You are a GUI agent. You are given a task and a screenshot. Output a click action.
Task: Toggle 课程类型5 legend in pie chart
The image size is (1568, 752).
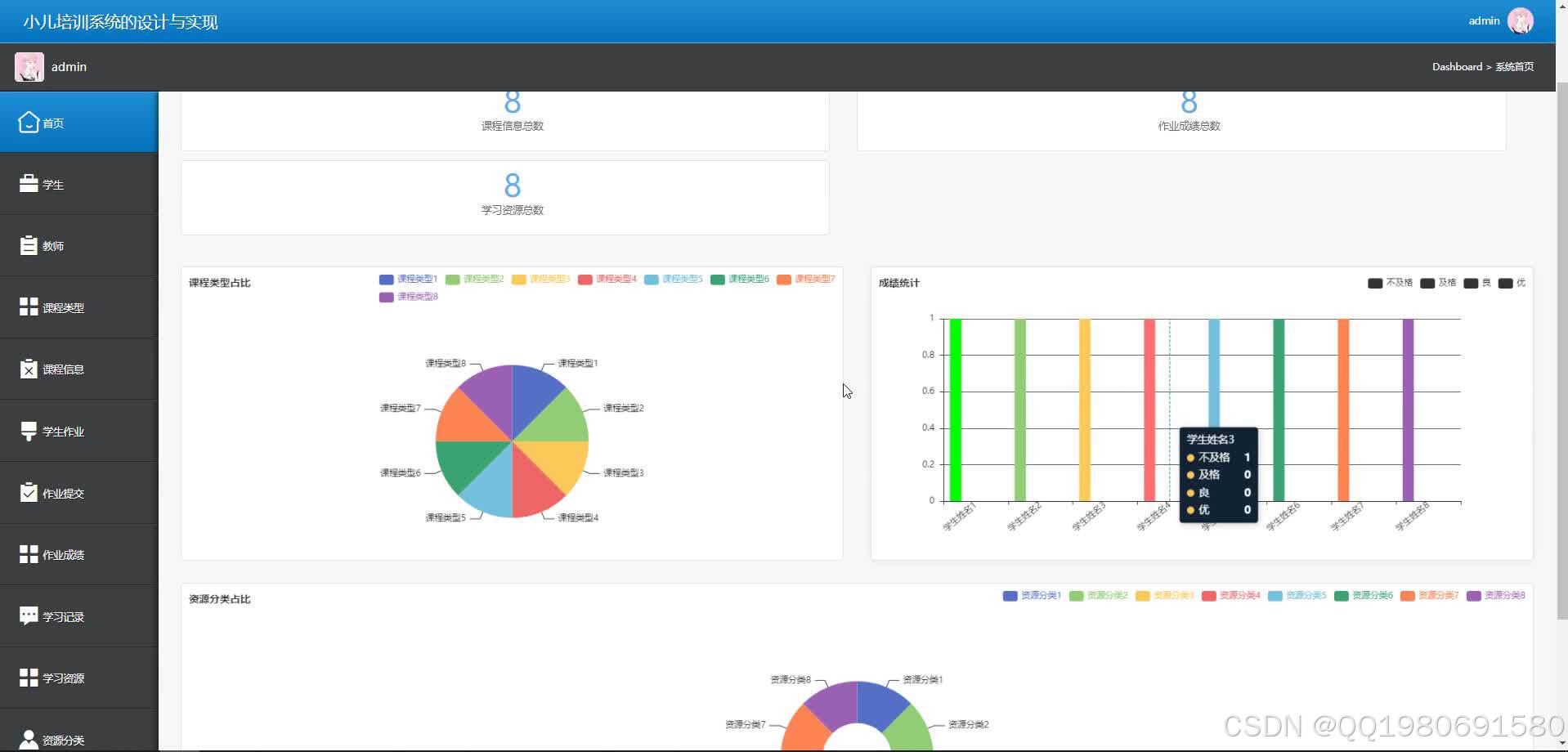673,279
